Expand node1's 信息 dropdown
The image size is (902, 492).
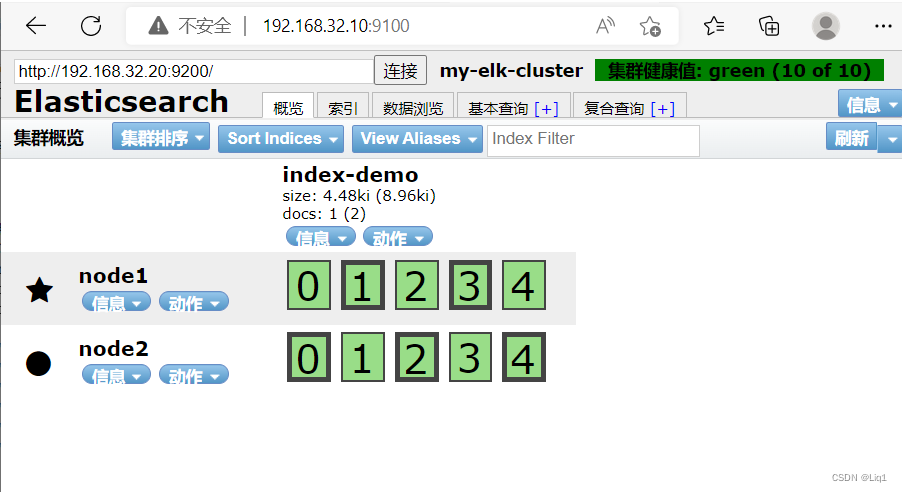[x=117, y=302]
